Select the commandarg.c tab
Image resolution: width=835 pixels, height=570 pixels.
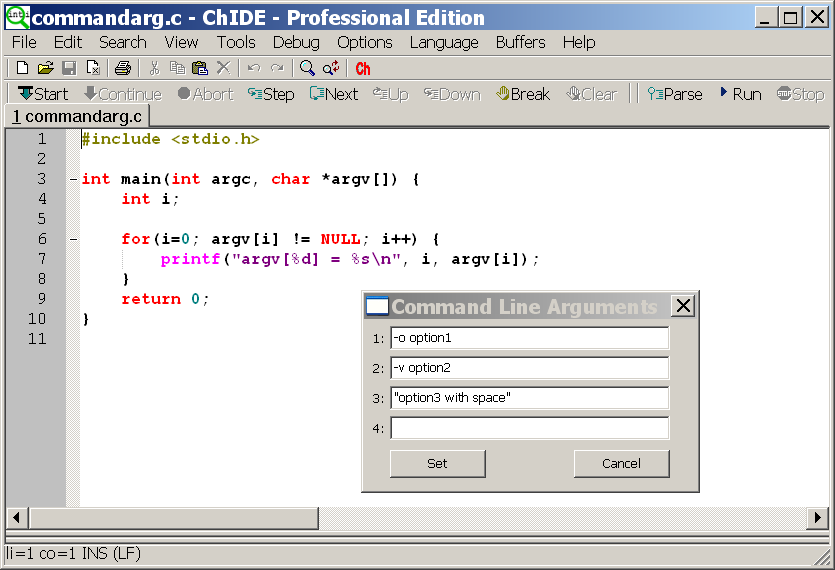[x=77, y=116]
